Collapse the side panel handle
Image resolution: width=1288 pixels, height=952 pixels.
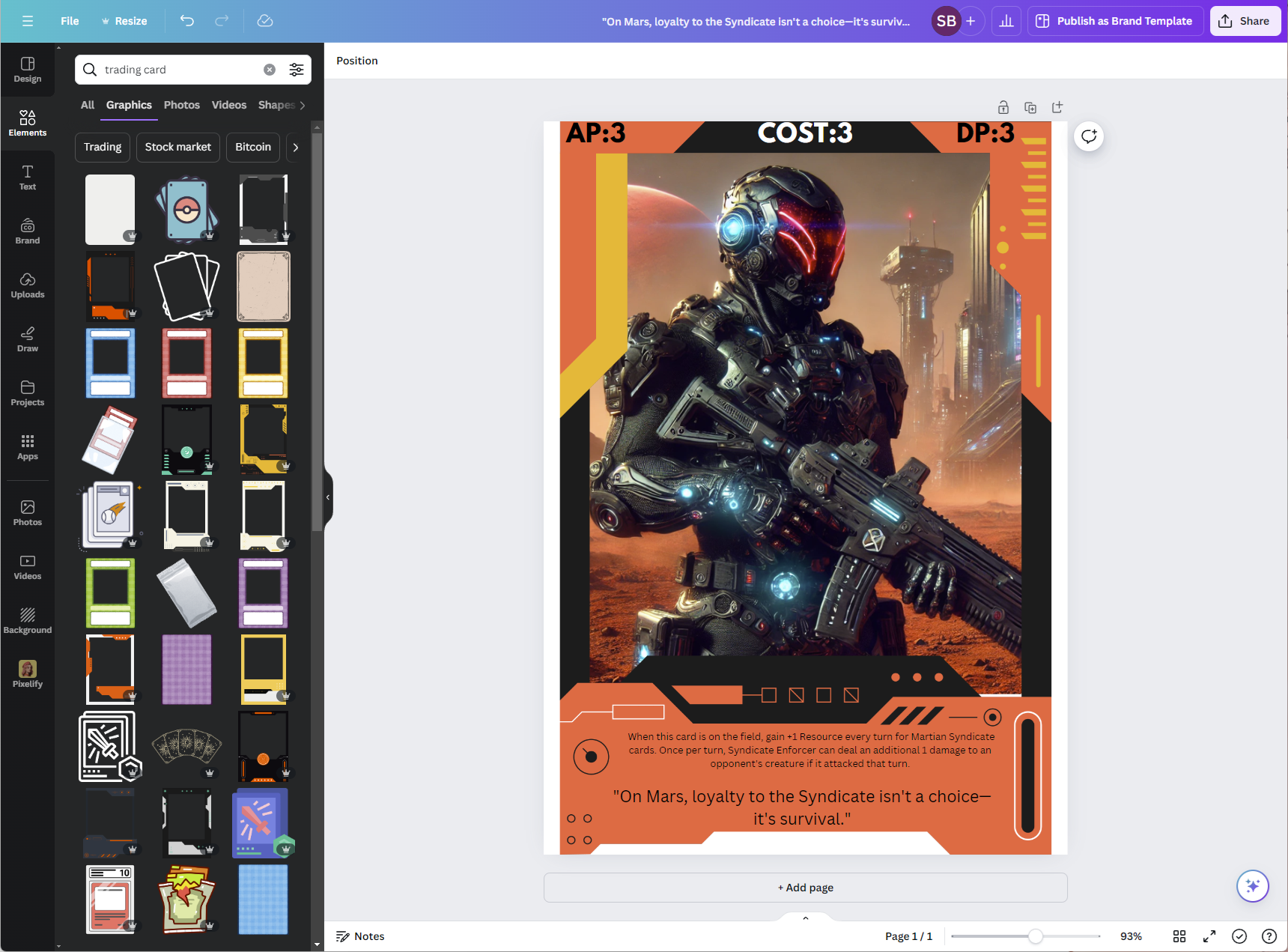328,497
